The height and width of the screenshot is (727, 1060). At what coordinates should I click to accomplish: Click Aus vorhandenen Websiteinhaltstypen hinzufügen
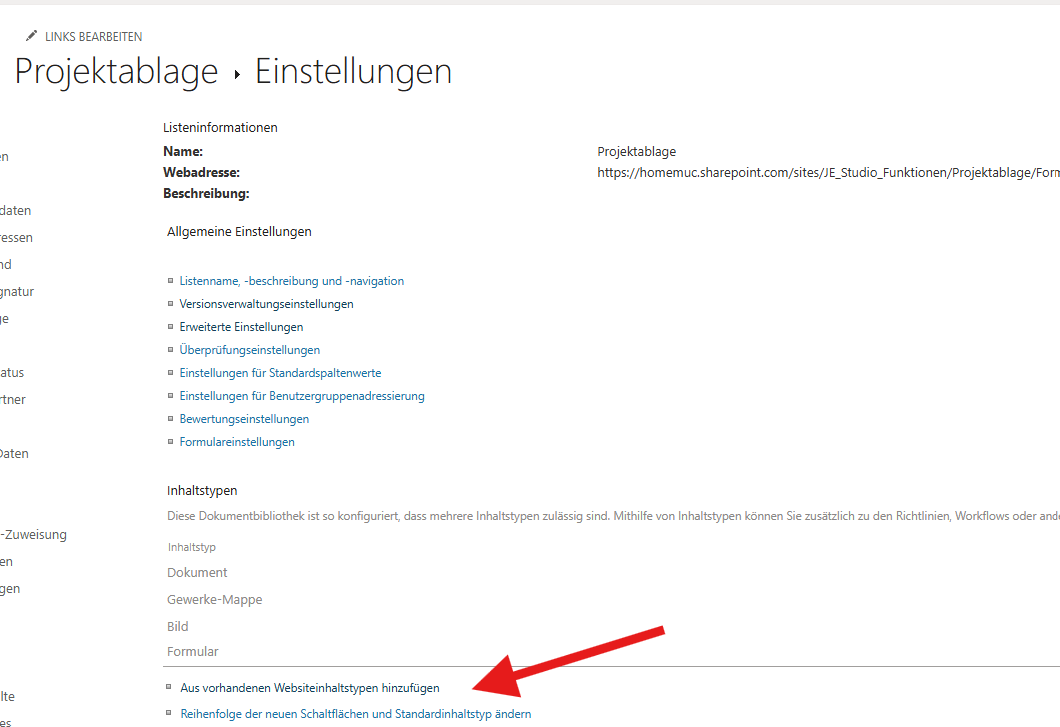309,688
